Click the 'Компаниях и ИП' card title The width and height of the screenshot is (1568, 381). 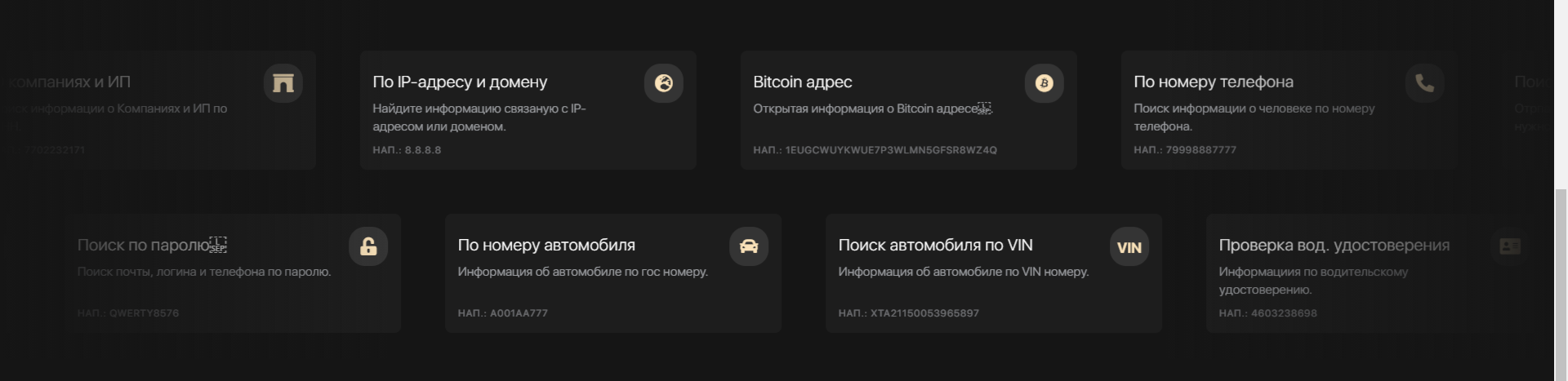(69, 82)
